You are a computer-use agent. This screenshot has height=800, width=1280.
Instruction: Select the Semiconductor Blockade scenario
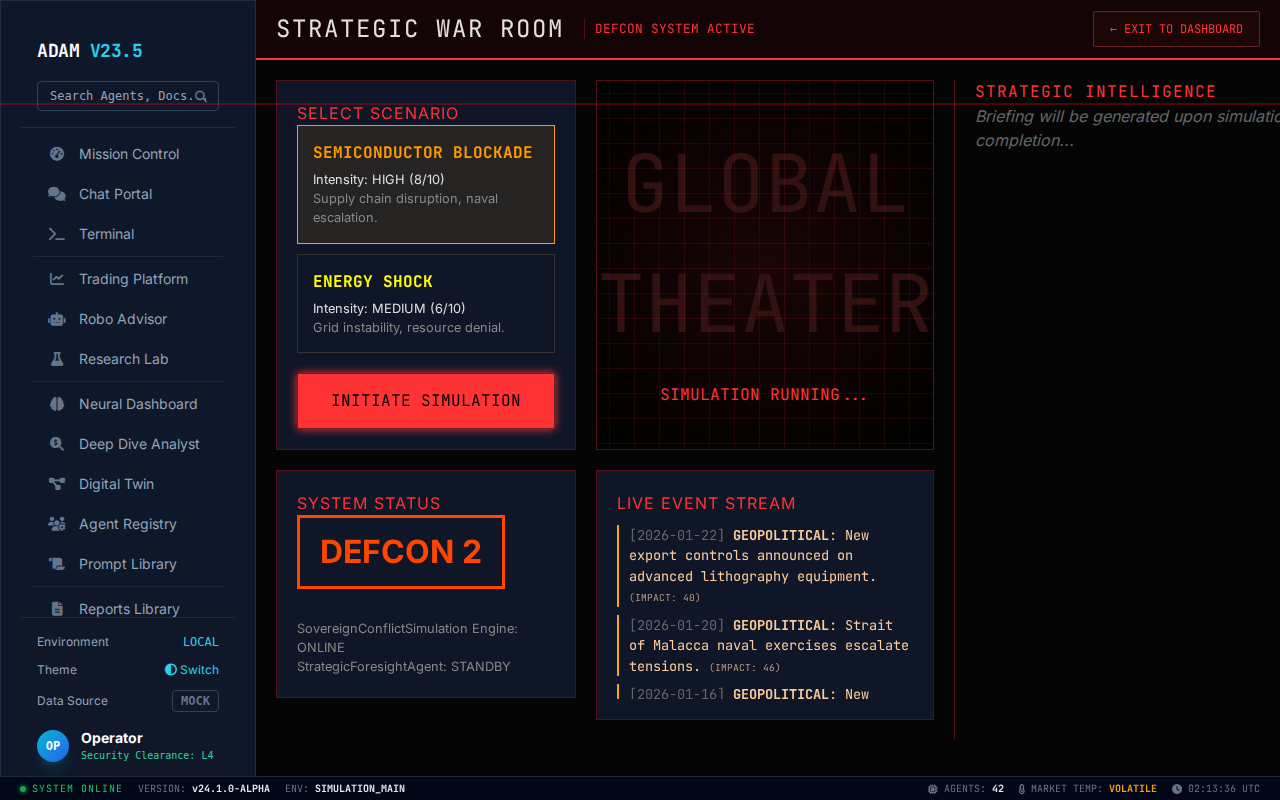tap(425, 184)
